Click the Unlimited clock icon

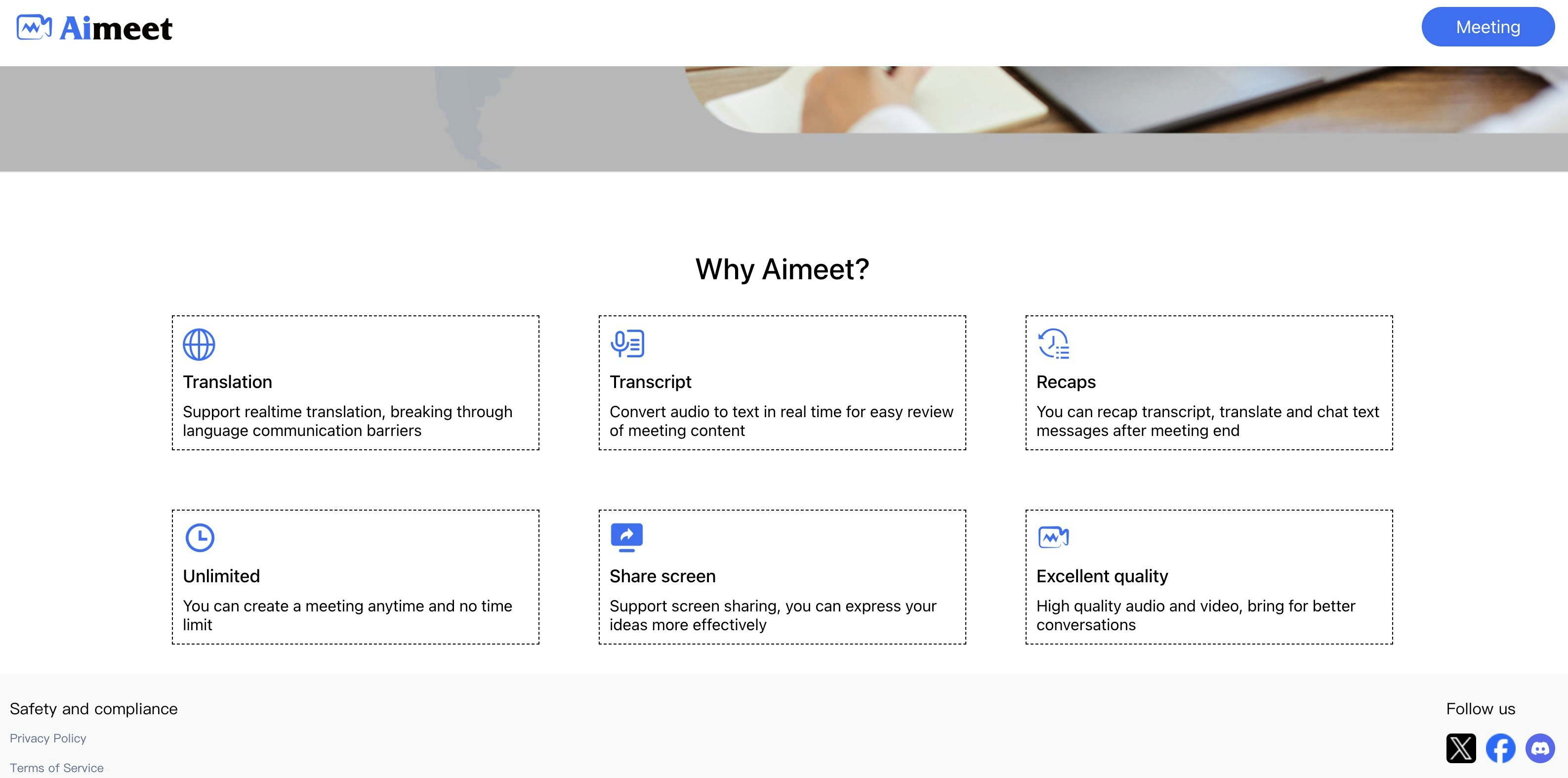click(200, 537)
